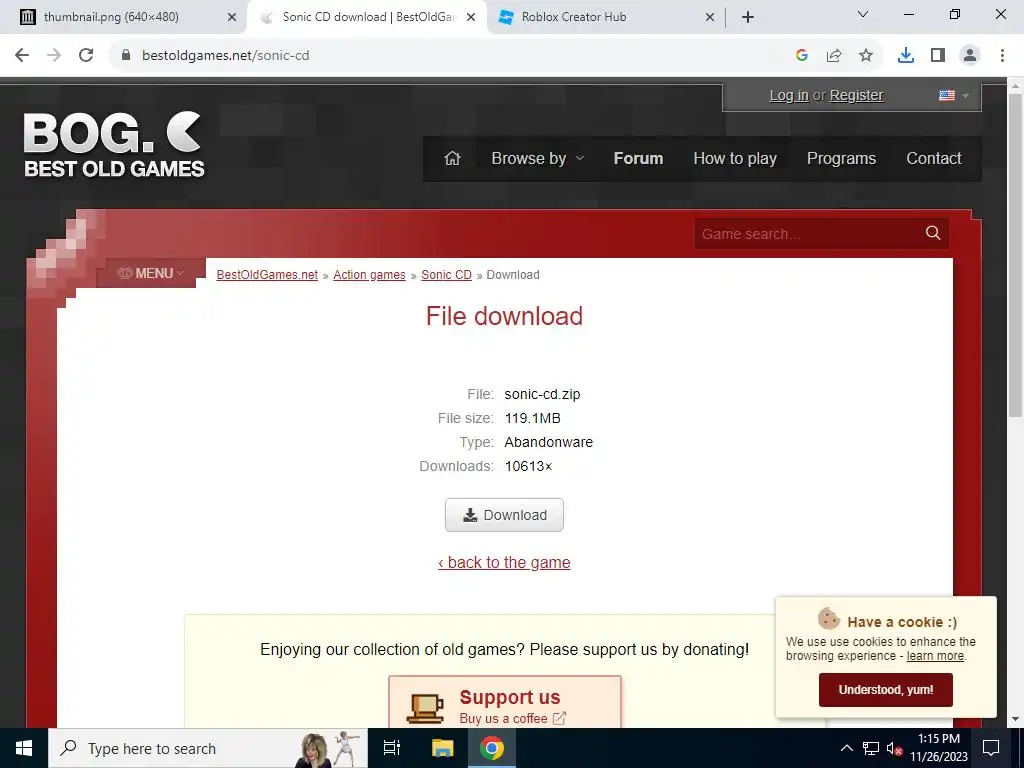Click the Register link
Screen dimensions: 1024x768
(856, 95)
